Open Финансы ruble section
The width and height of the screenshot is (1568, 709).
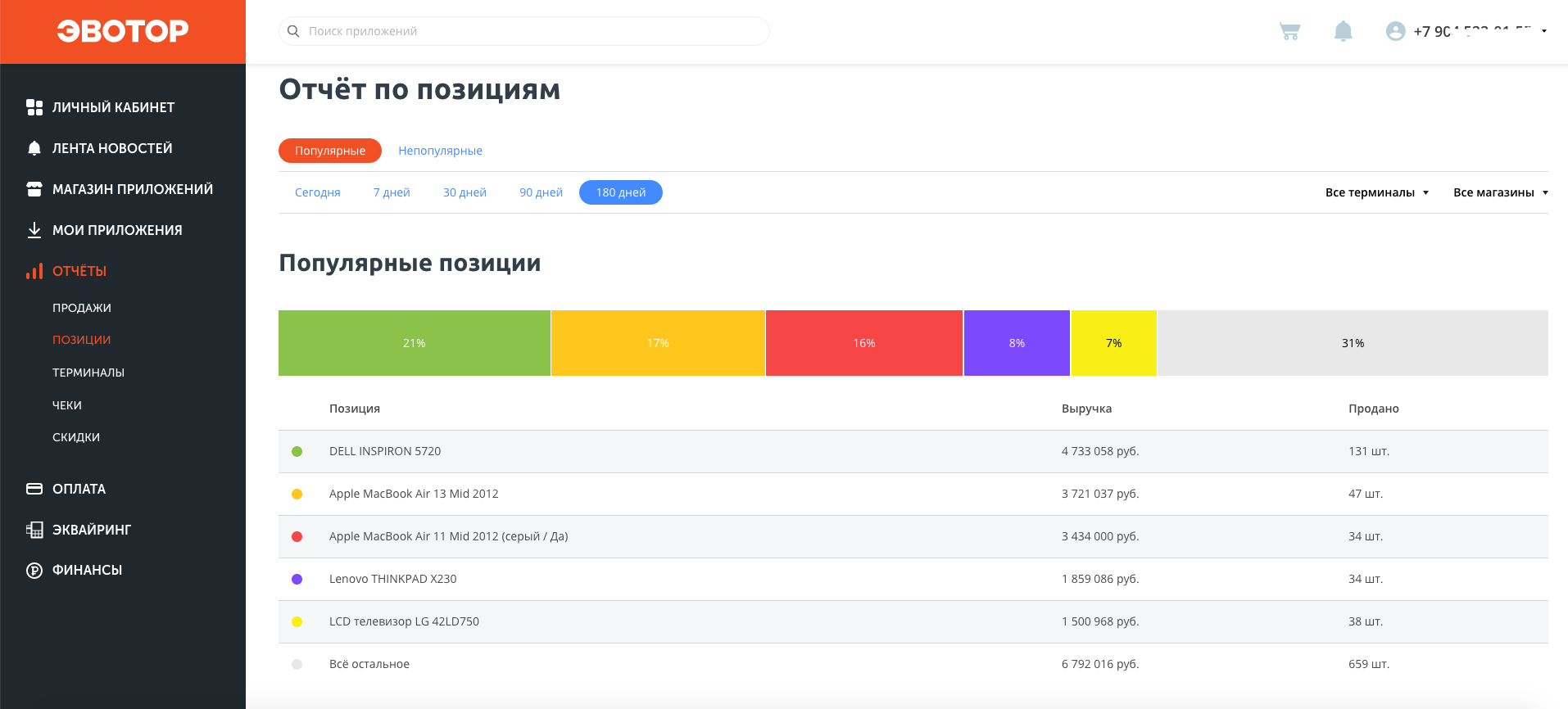point(87,570)
